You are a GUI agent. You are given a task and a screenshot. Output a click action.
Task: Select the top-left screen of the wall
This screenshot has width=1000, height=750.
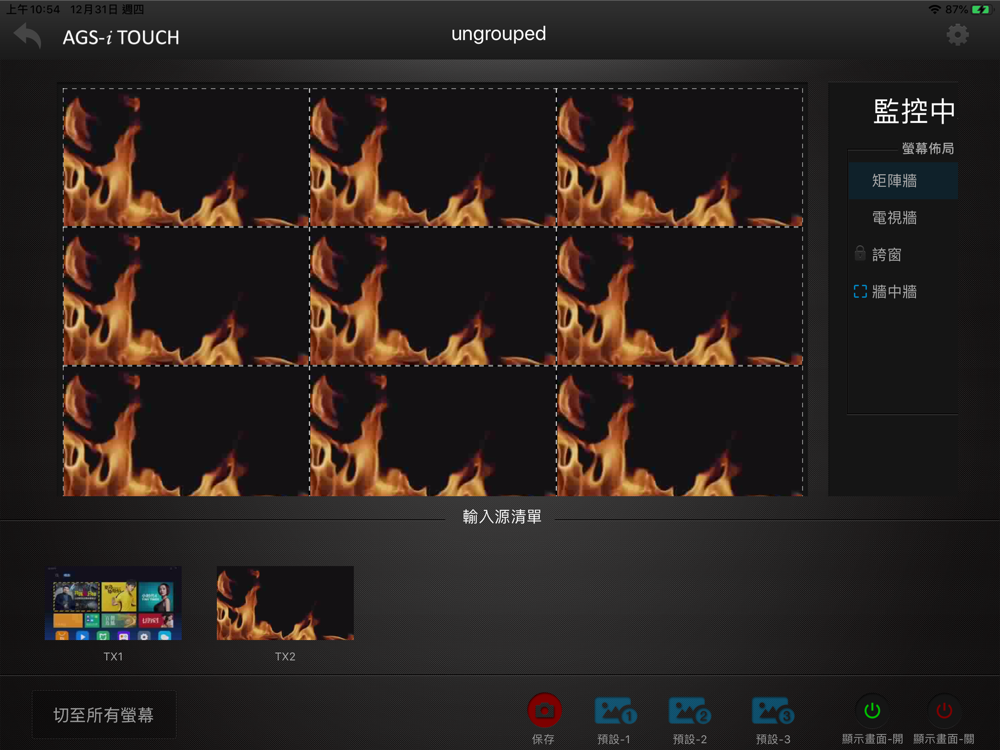(x=186, y=158)
